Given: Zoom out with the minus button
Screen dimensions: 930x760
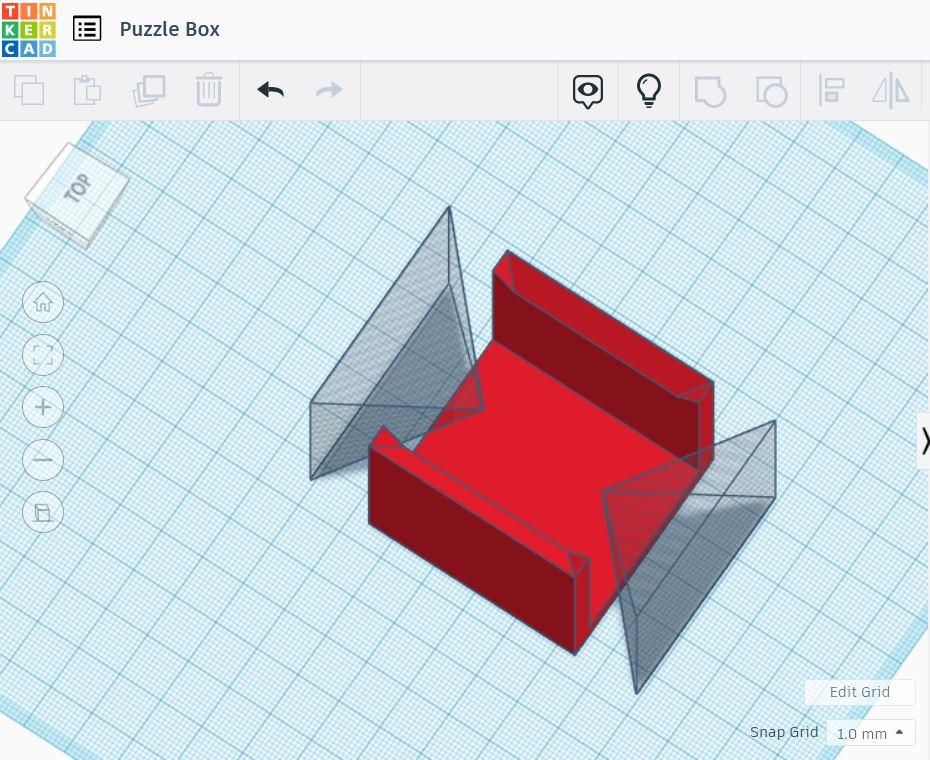Looking at the screenshot, I should pyautogui.click(x=43, y=460).
